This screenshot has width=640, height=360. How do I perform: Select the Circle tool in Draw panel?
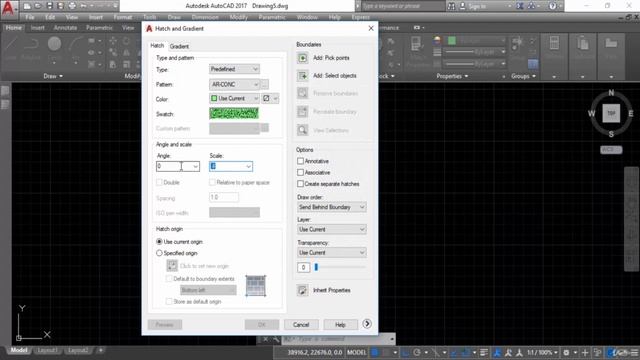click(x=54, y=44)
